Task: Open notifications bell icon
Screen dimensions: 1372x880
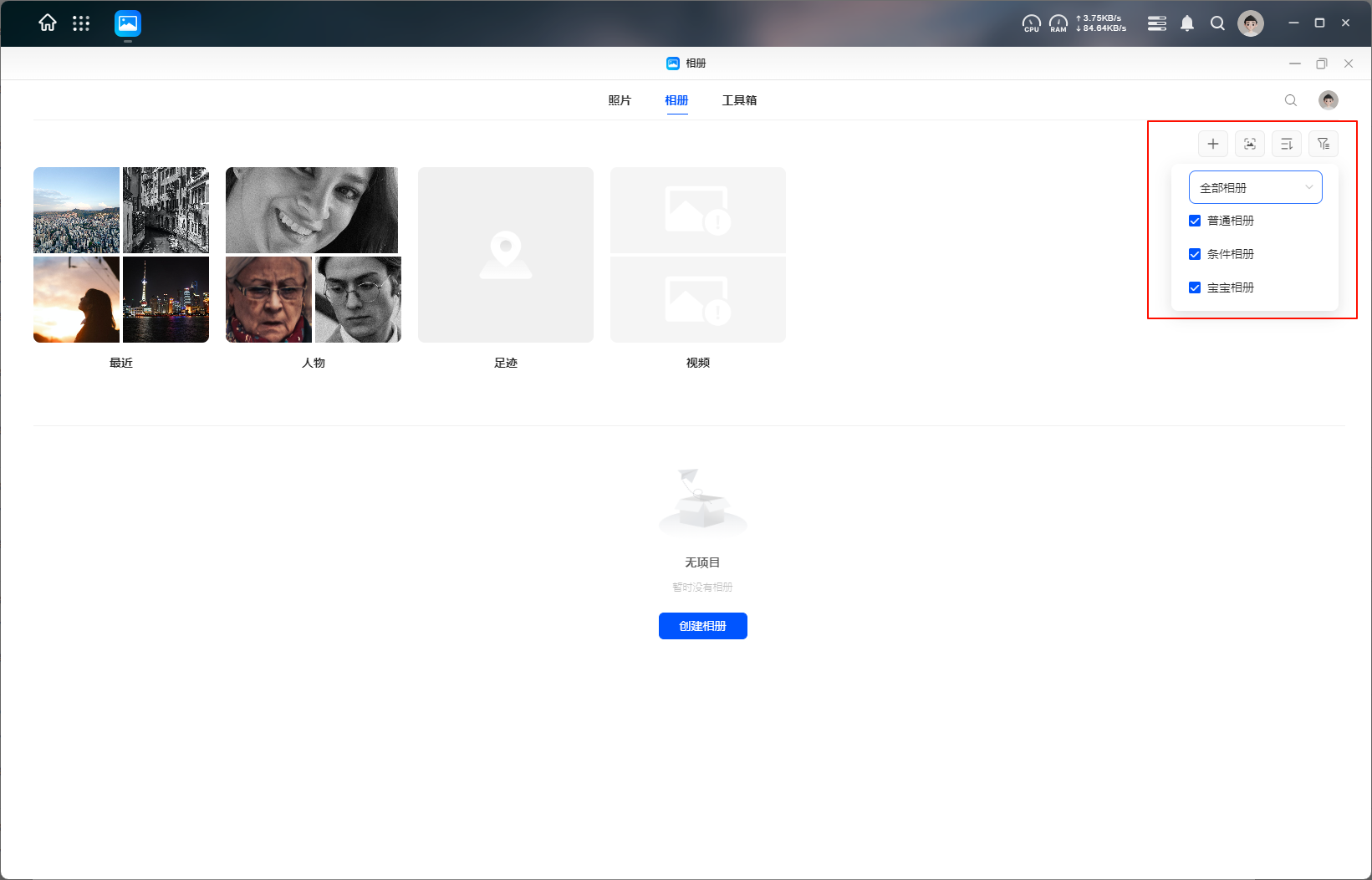Action: pos(1187,23)
